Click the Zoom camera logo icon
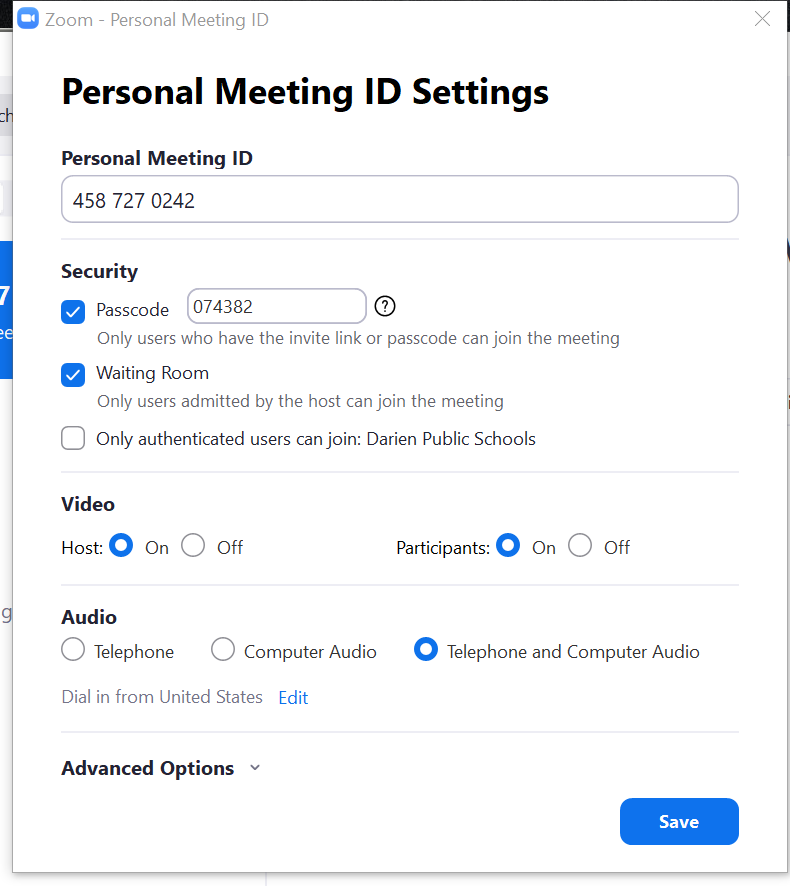 coord(28,19)
